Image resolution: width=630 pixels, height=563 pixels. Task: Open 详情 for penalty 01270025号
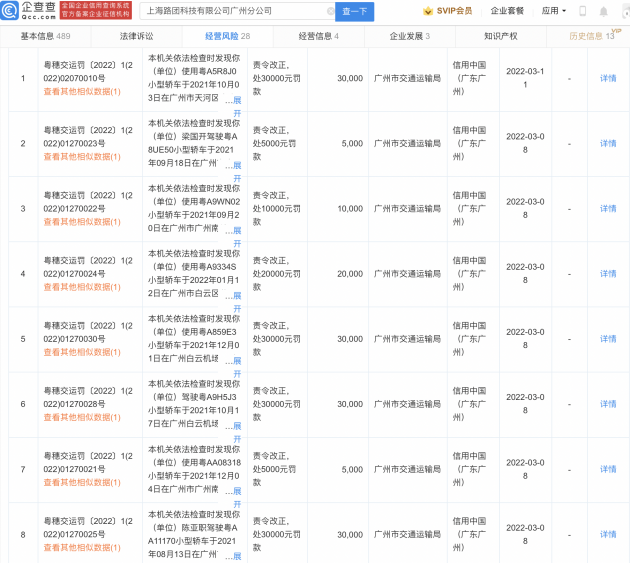608,534
